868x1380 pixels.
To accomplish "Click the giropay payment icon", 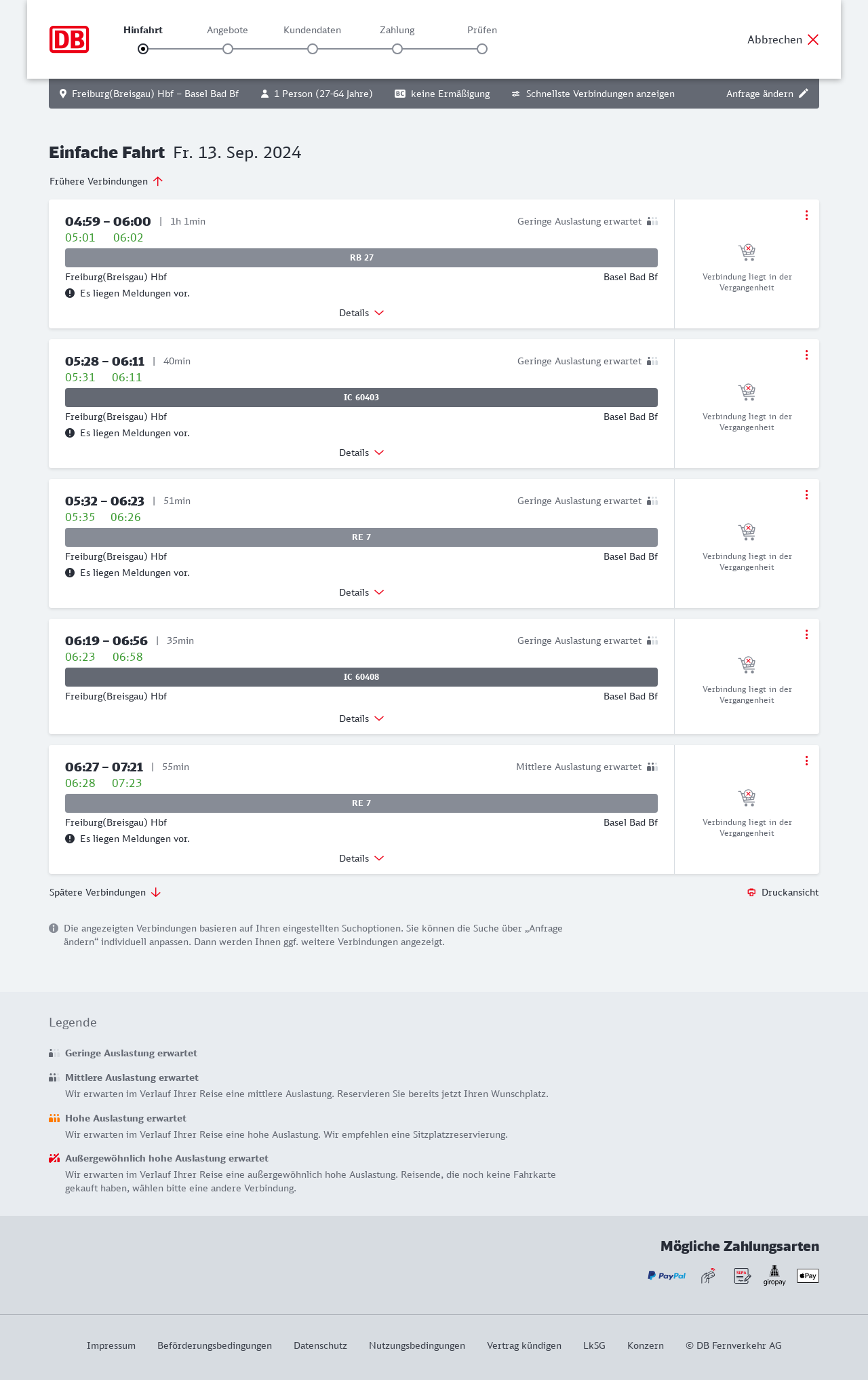I will coord(774,1276).
